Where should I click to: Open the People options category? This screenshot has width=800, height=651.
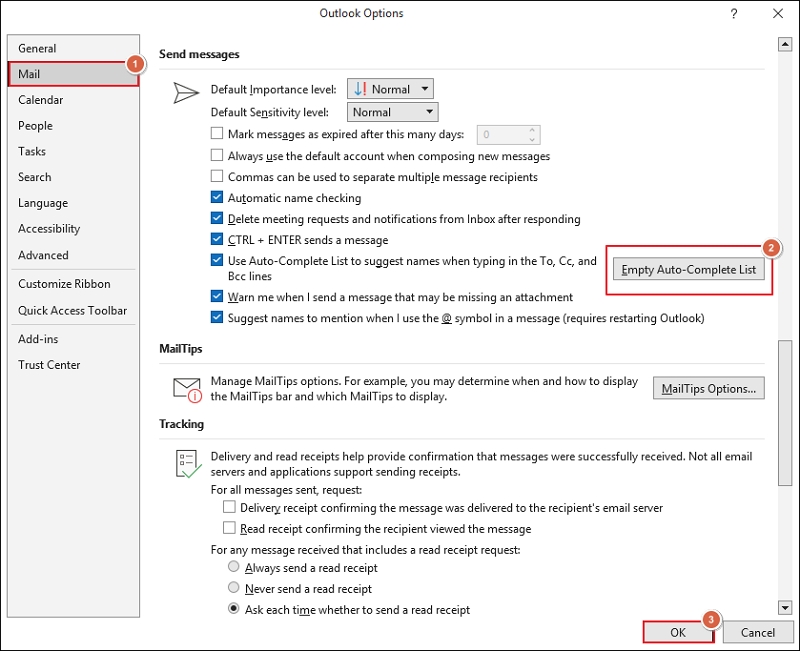pos(73,126)
